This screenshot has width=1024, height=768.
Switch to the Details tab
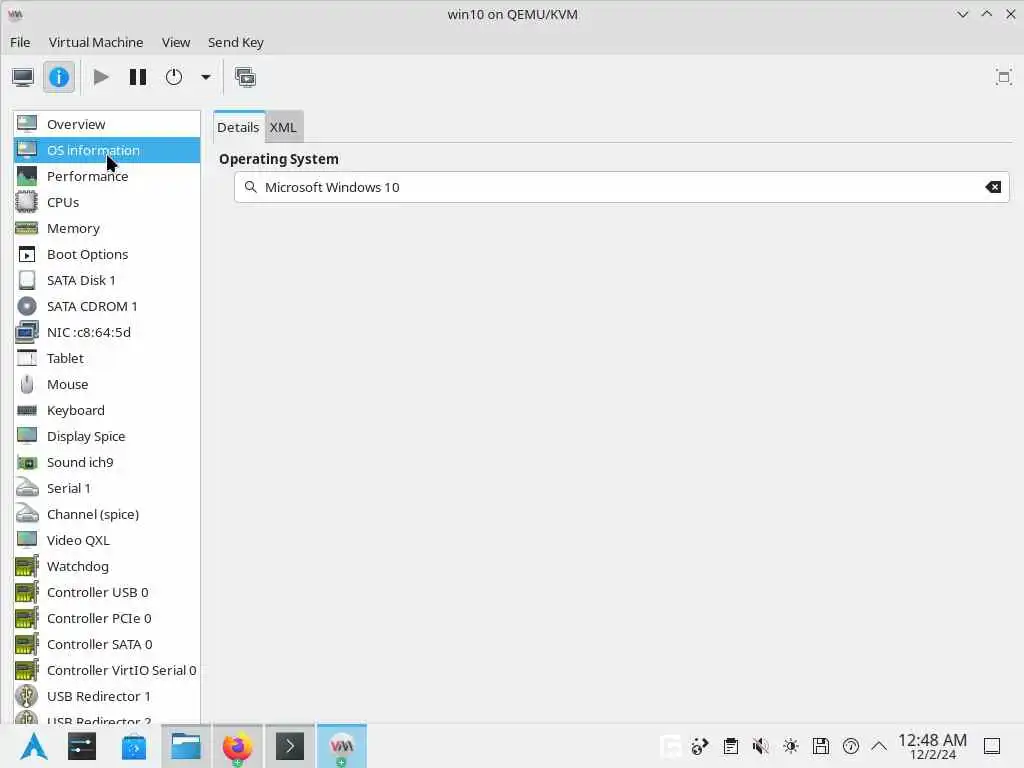pos(238,127)
